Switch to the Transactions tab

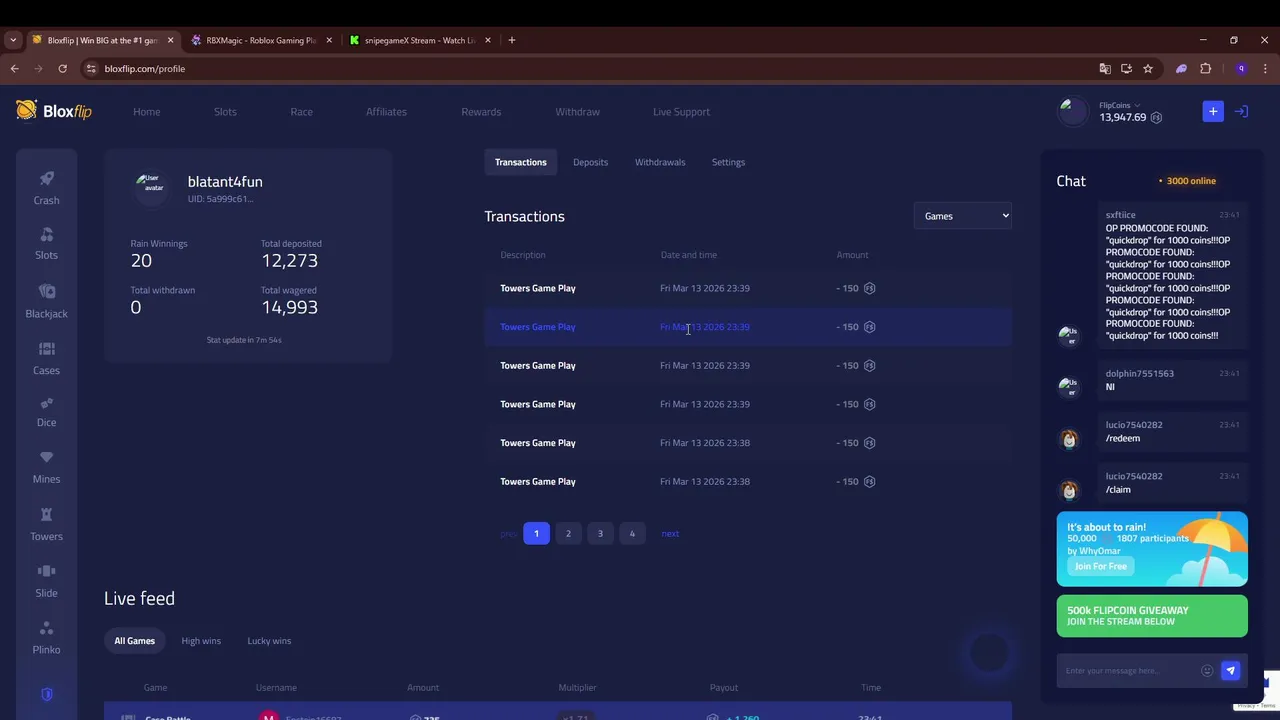click(x=521, y=162)
